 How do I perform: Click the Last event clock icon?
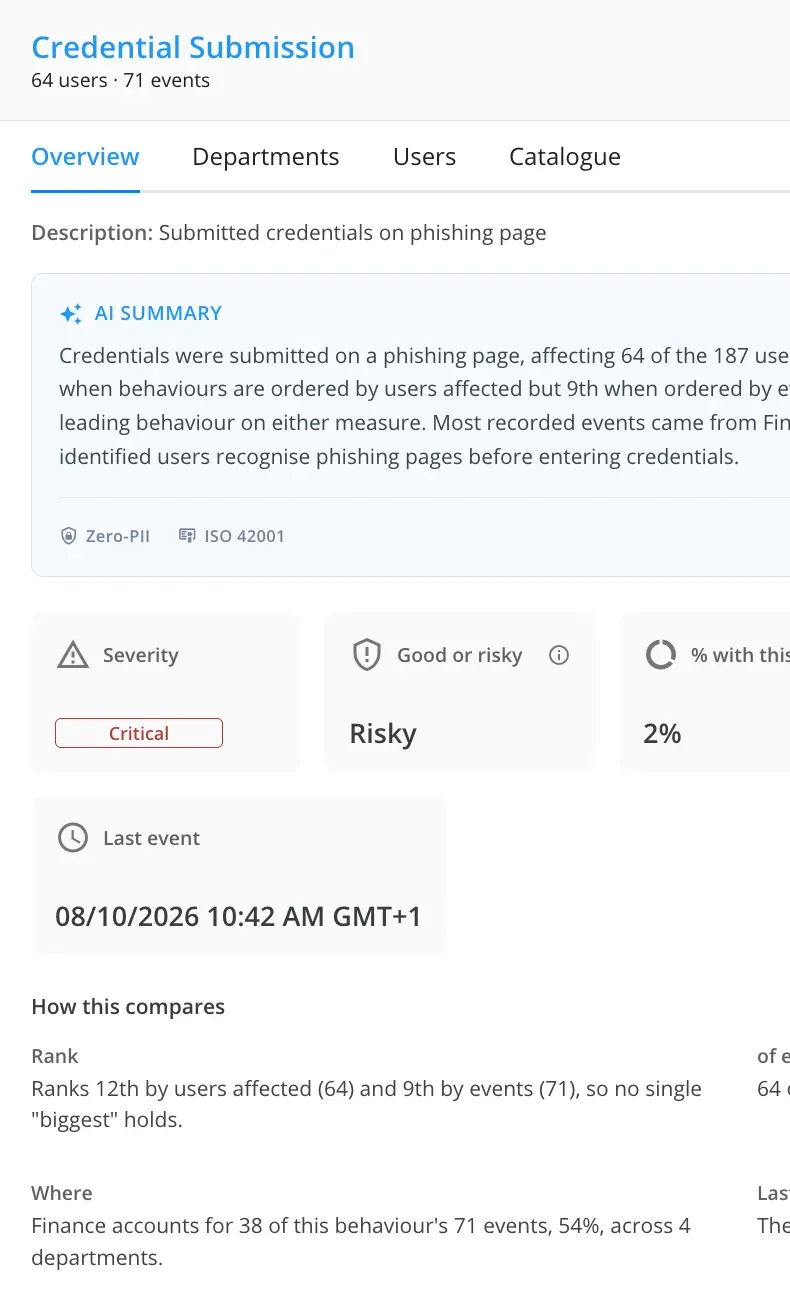click(73, 838)
